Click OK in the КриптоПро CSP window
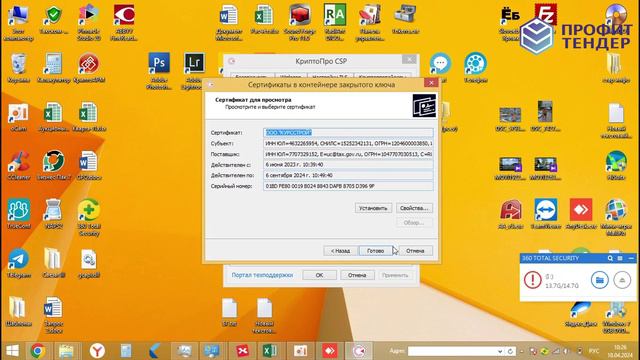 coord(320,275)
